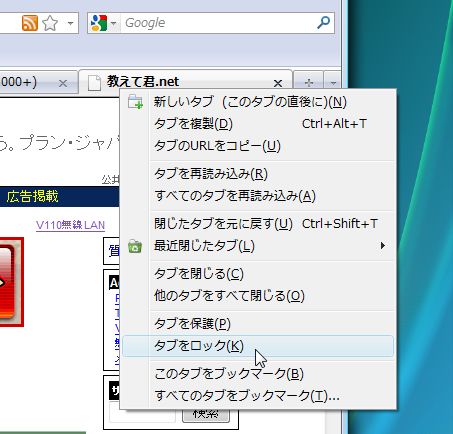453x434 pixels.
Task: Select the 教えて君.net tab
Action: coord(185,82)
